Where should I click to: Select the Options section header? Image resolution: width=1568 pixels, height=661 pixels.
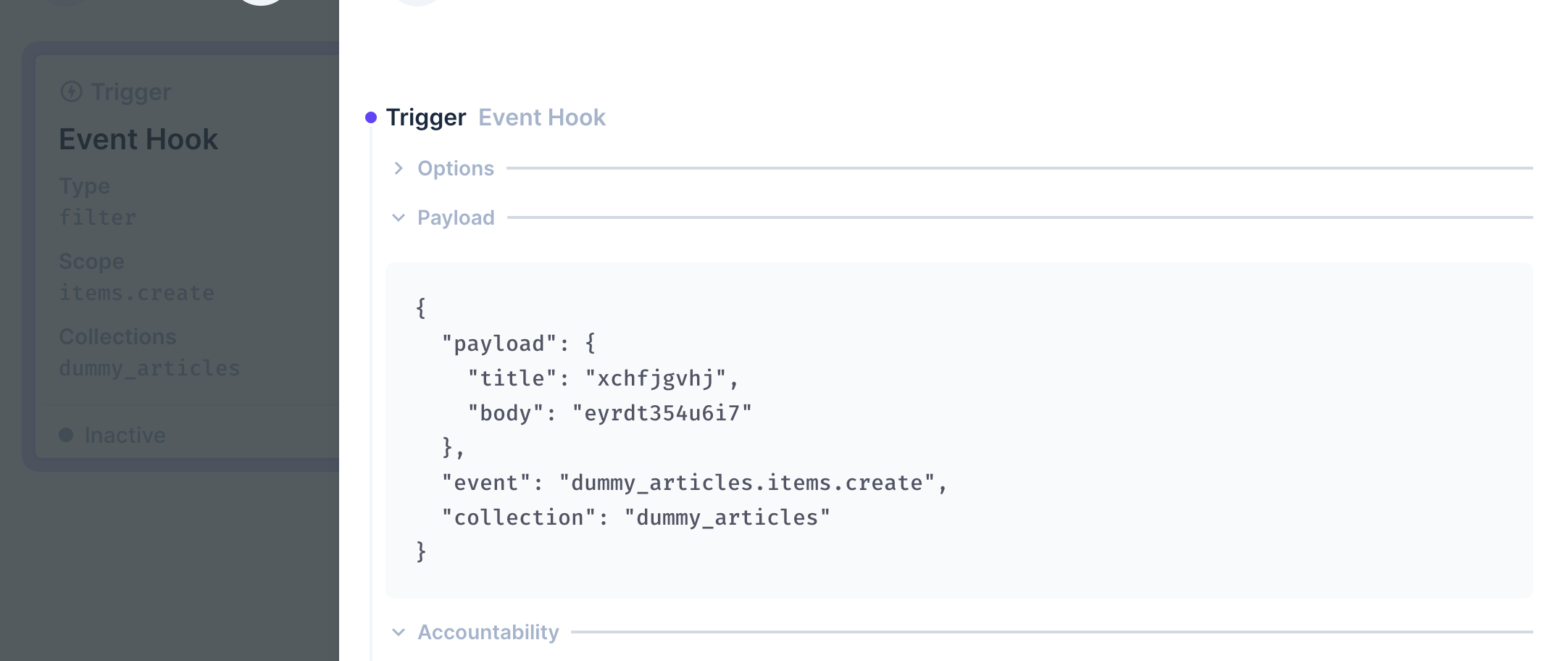pos(455,168)
